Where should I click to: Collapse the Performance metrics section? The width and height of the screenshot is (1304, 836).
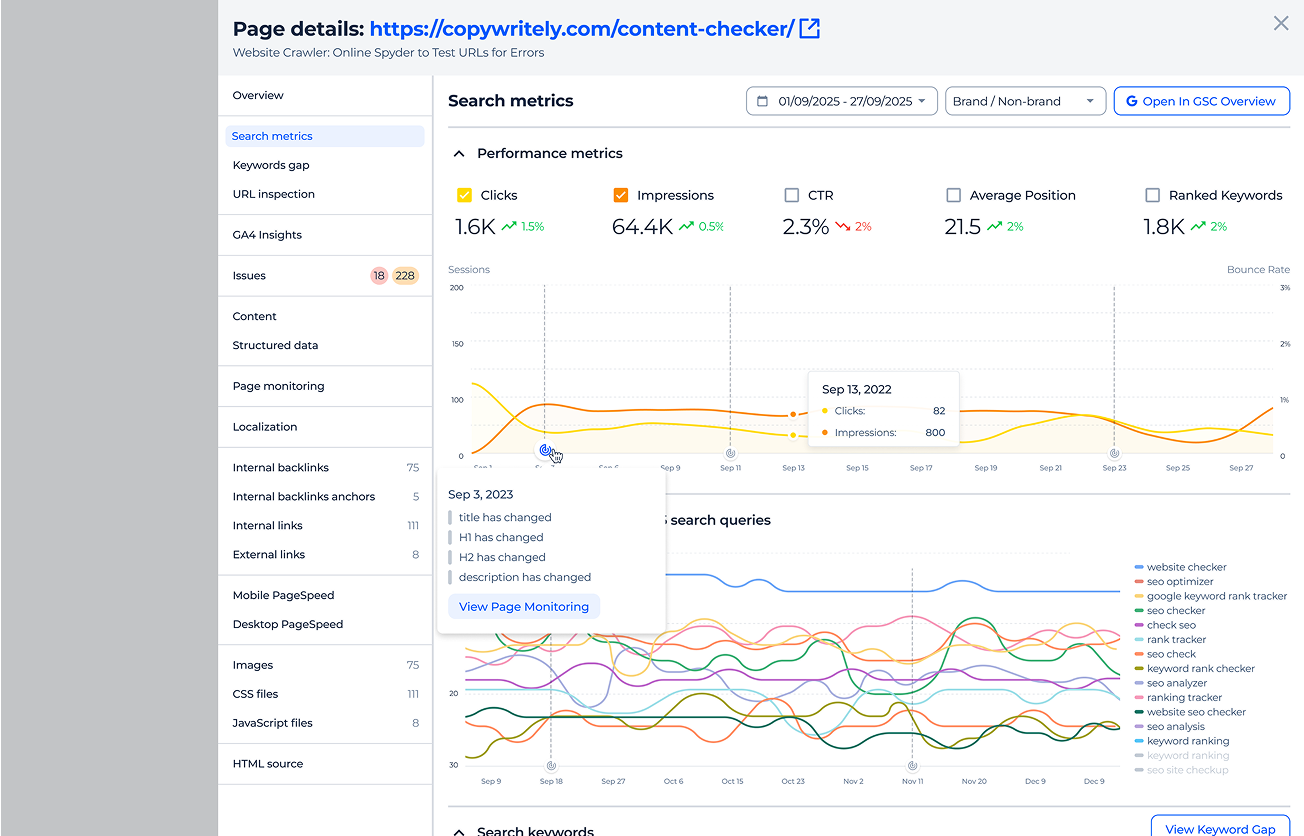coord(459,154)
